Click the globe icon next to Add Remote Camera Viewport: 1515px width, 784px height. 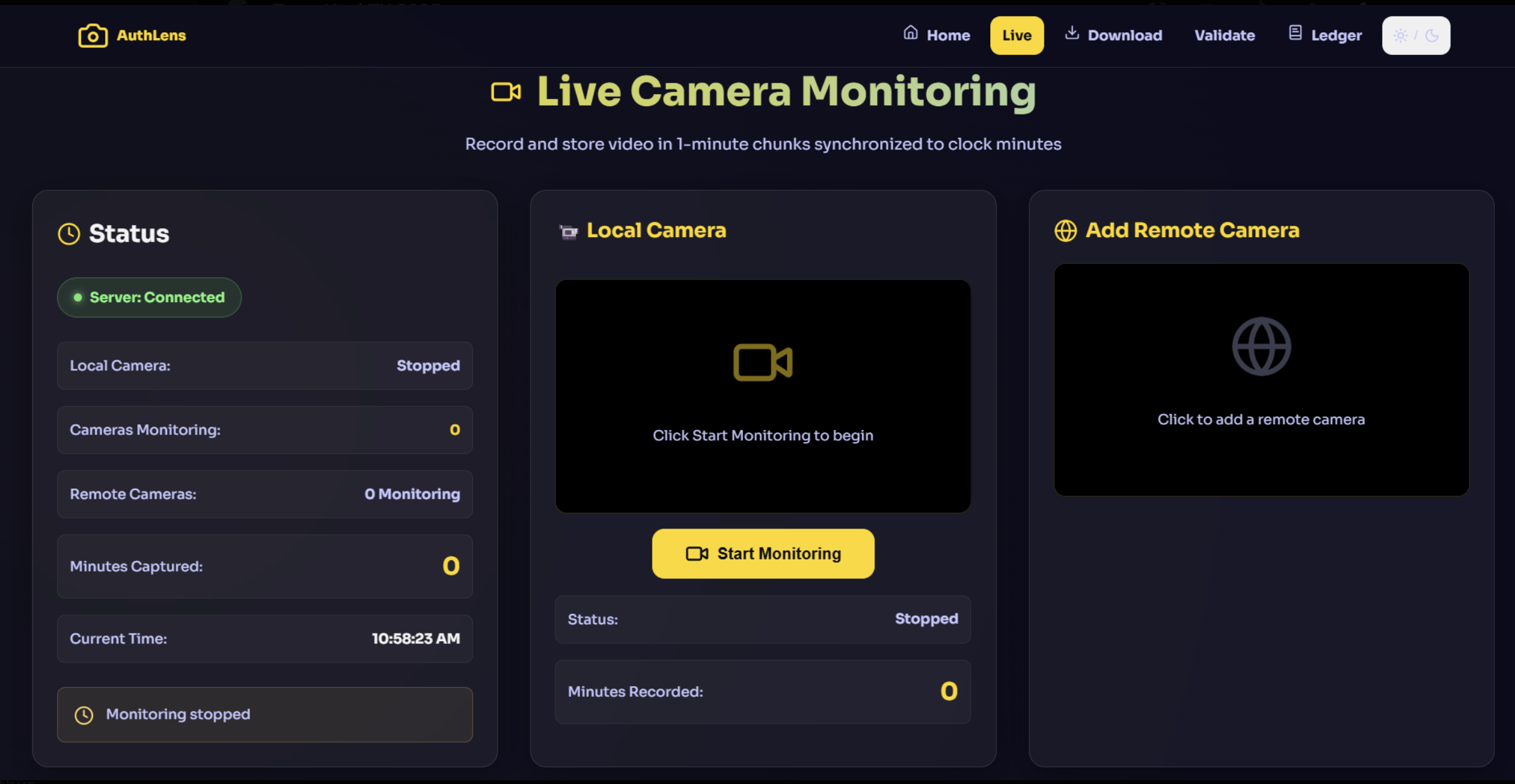[x=1065, y=231]
